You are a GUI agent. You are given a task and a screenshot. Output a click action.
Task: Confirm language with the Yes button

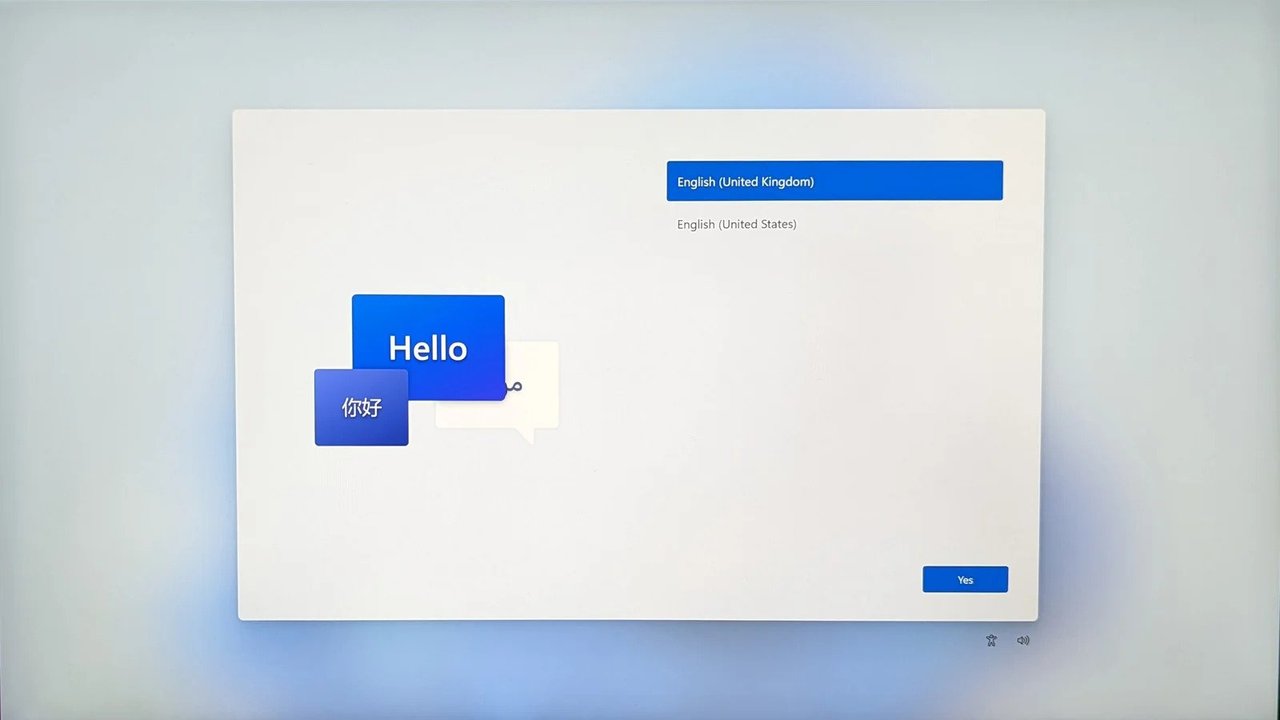(x=965, y=580)
